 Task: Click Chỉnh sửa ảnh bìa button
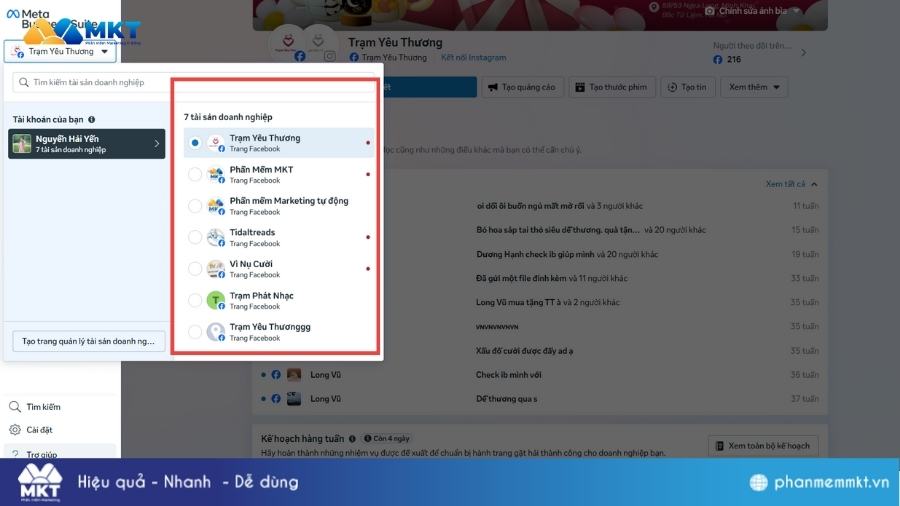[753, 11]
